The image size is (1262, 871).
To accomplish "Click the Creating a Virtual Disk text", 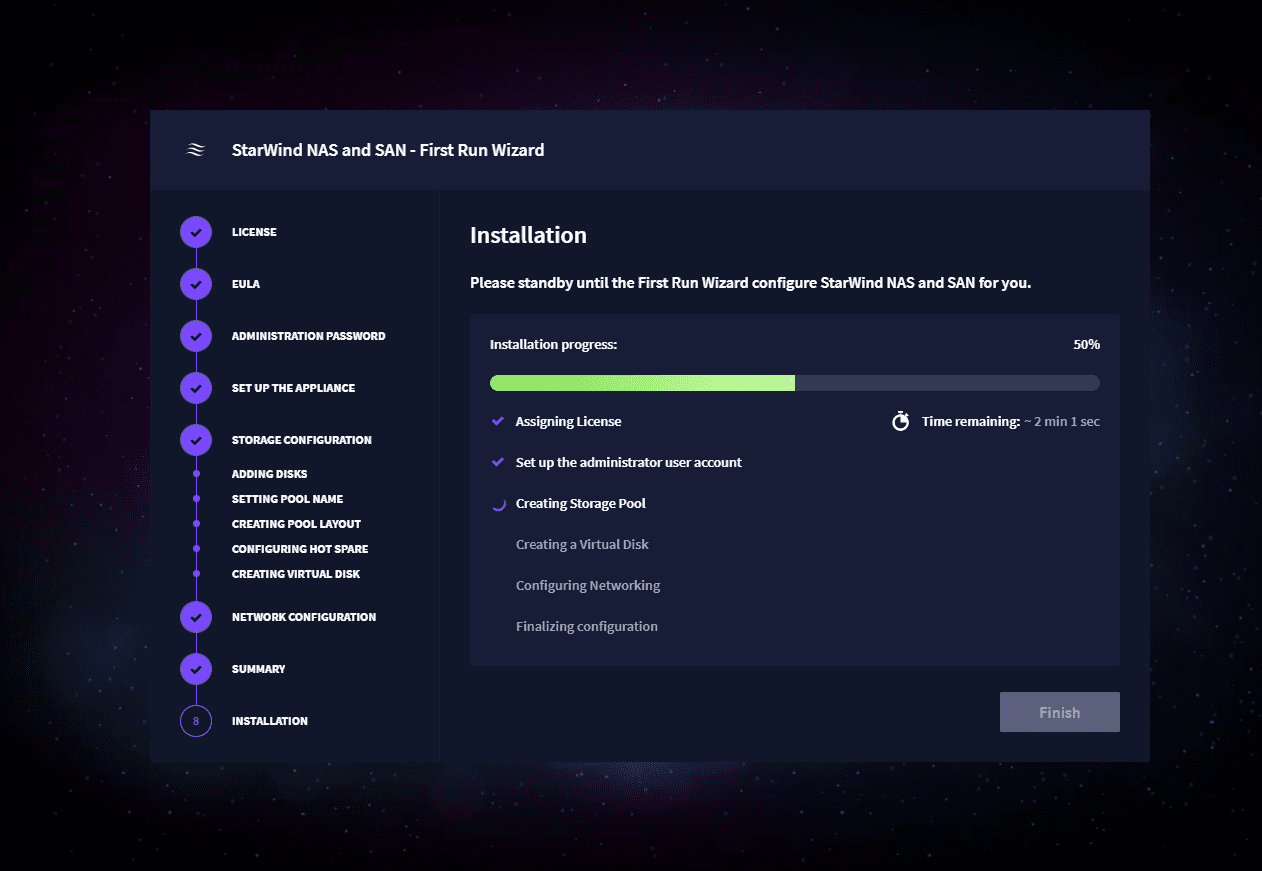I will click(582, 545).
